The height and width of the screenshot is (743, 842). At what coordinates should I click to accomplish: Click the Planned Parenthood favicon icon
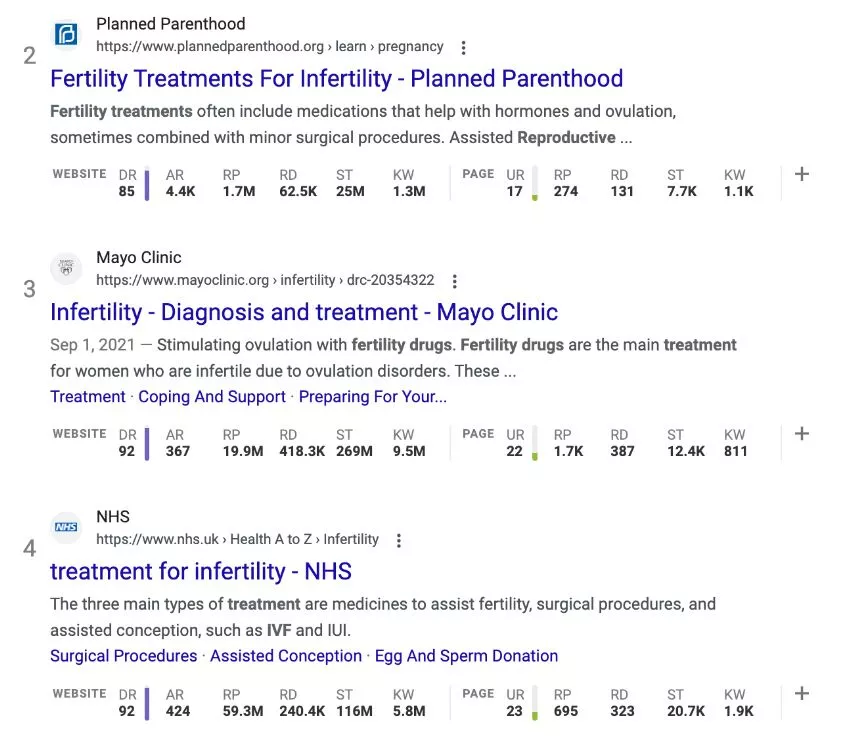(x=67, y=35)
